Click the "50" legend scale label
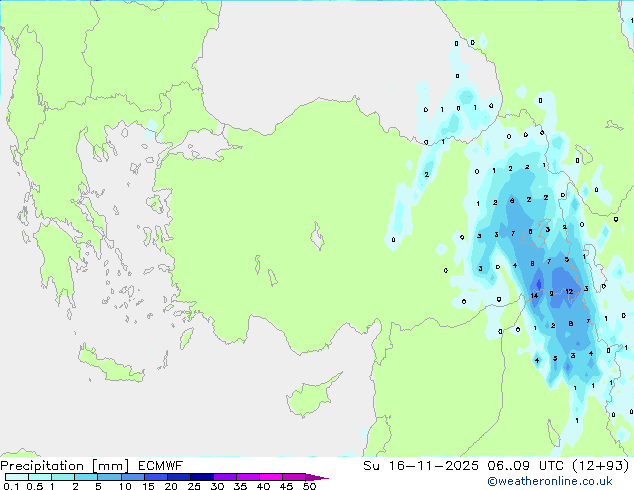The image size is (634, 490). tap(310, 486)
